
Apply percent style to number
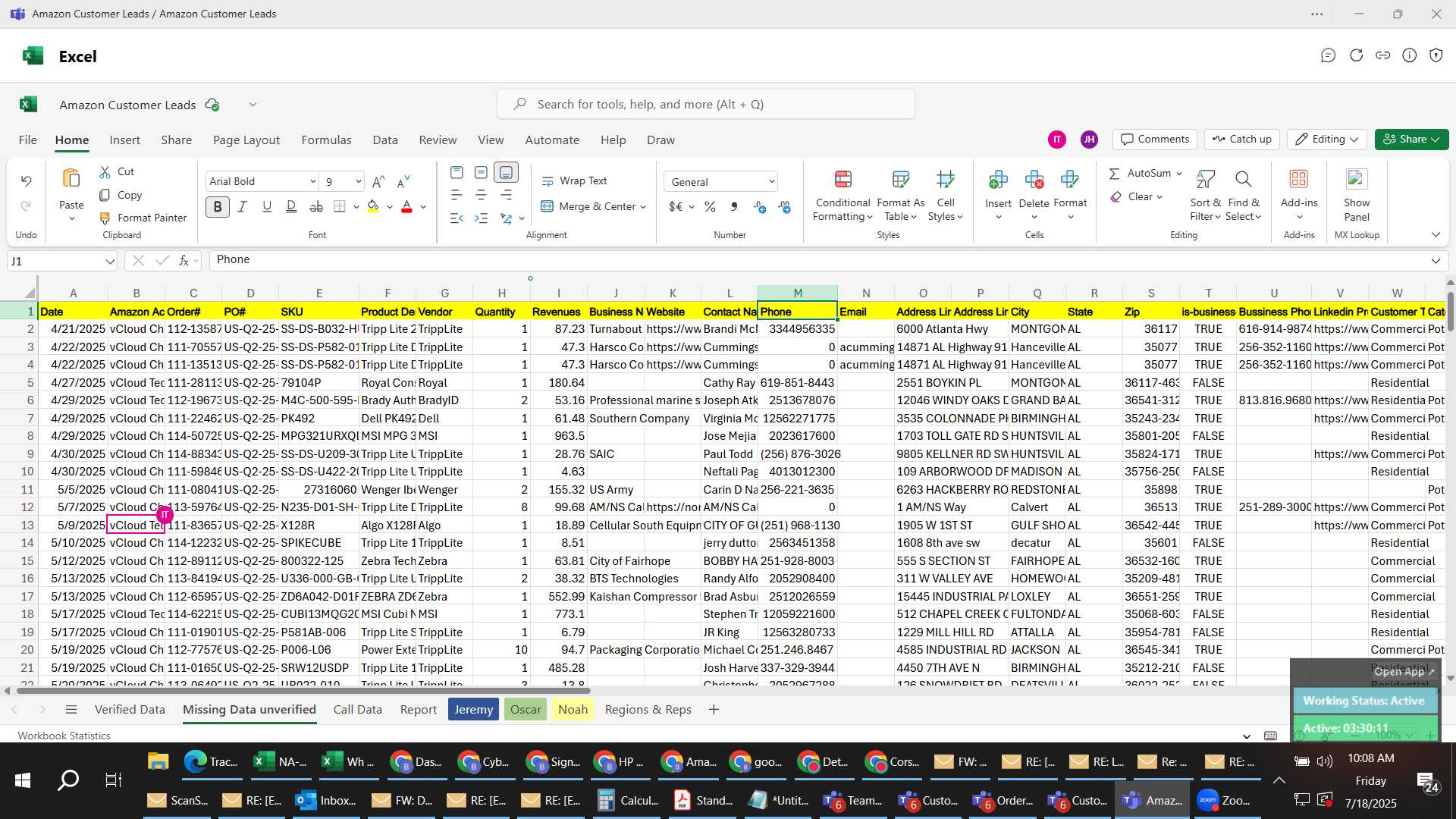pos(710,206)
